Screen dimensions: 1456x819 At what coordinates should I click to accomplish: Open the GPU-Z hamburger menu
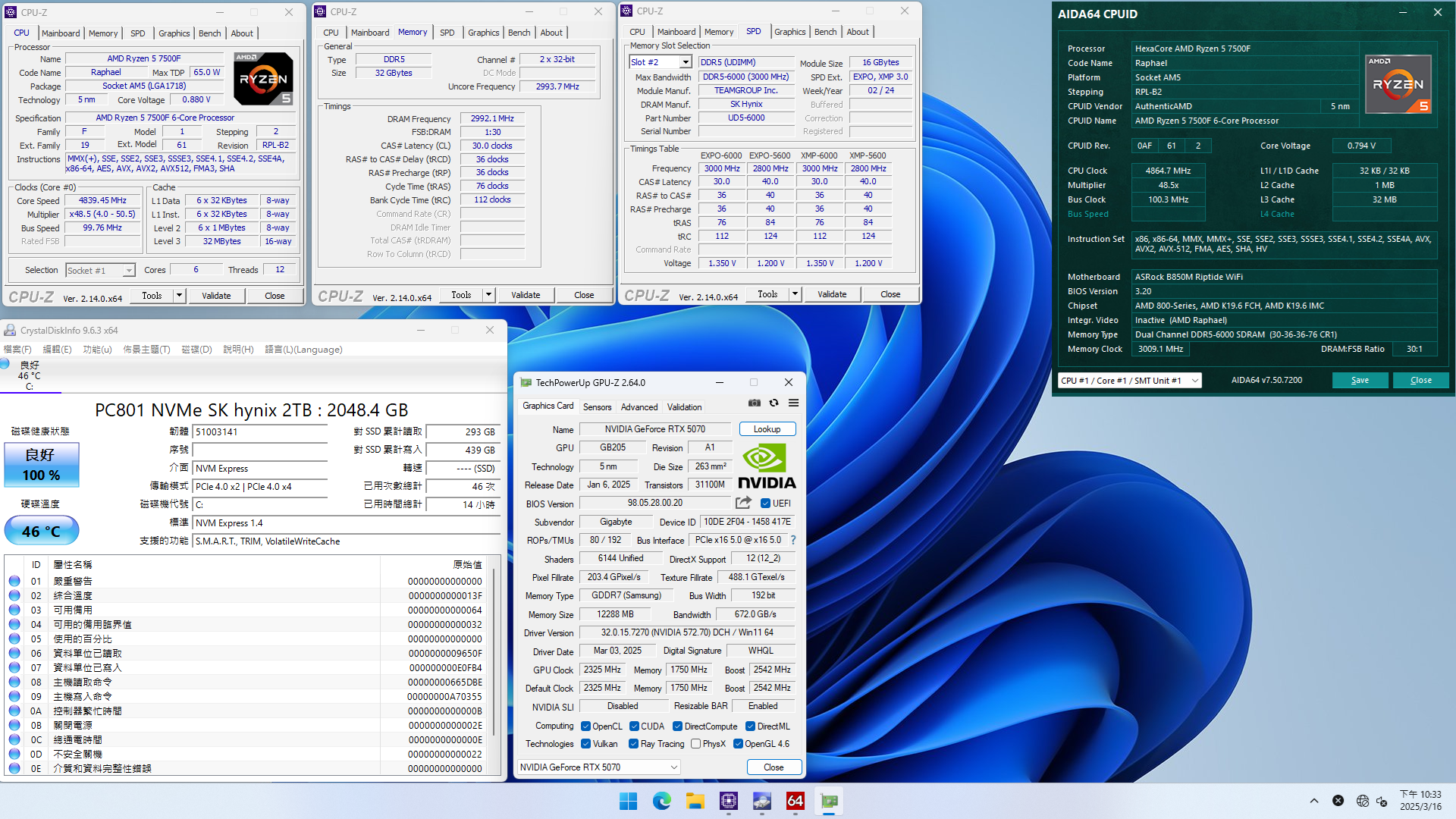click(x=793, y=403)
